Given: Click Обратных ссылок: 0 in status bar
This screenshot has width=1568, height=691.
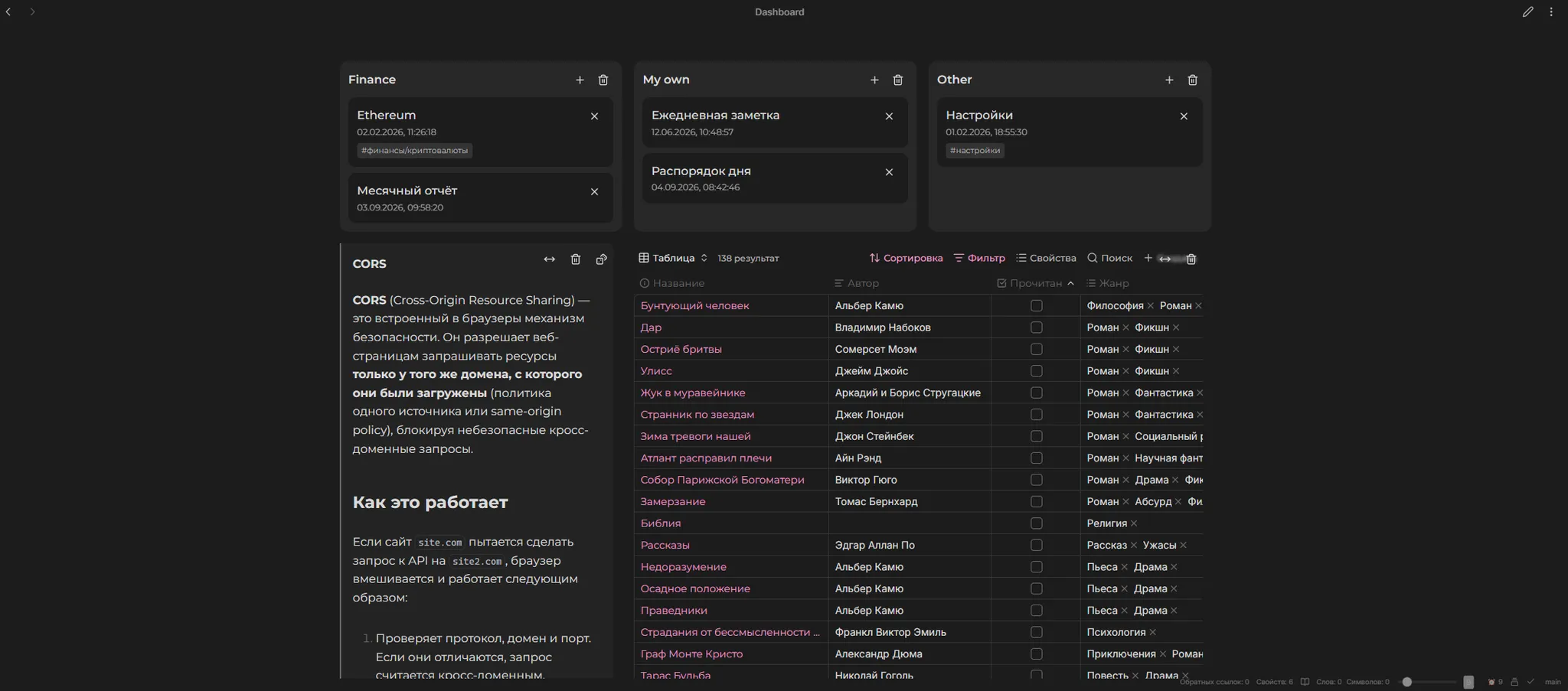Looking at the screenshot, I should point(1214,682).
